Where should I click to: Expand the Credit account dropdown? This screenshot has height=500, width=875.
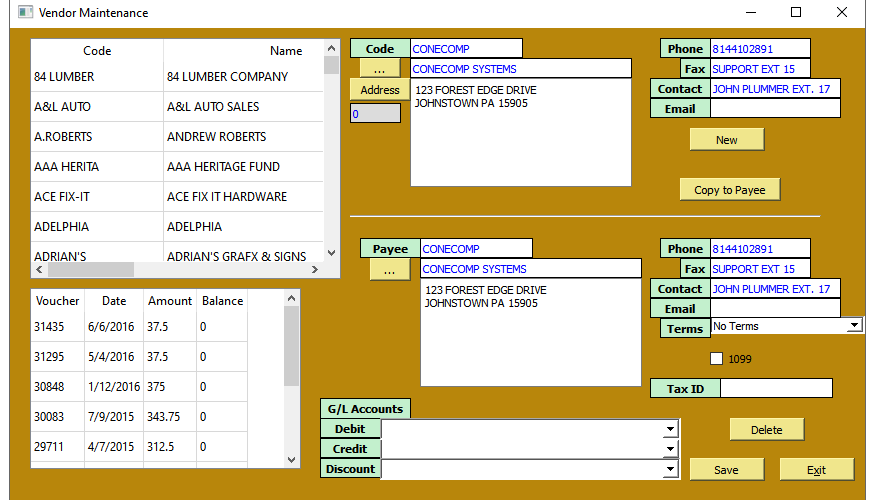[x=670, y=449]
